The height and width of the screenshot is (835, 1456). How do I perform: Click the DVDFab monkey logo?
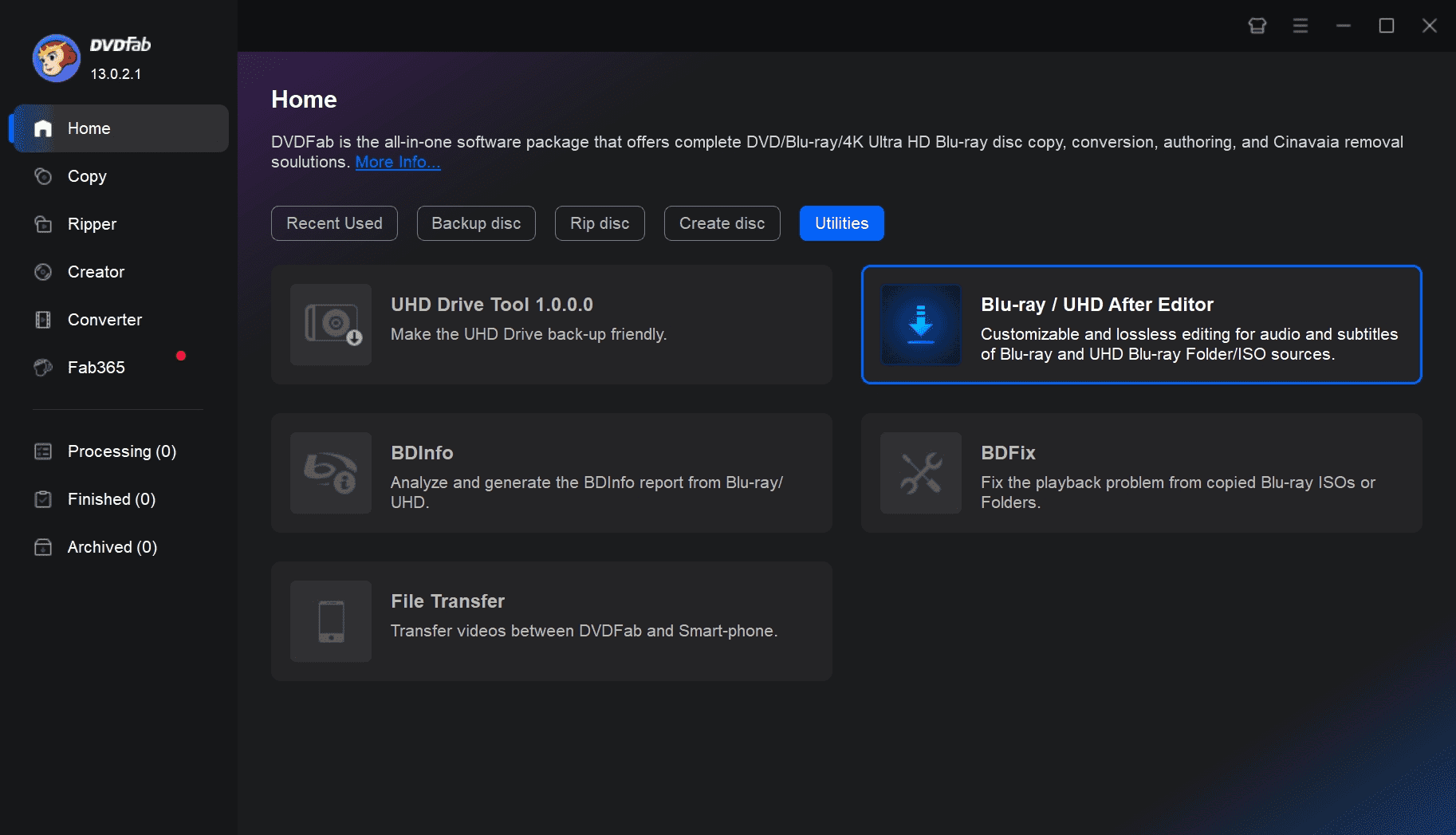[x=56, y=58]
